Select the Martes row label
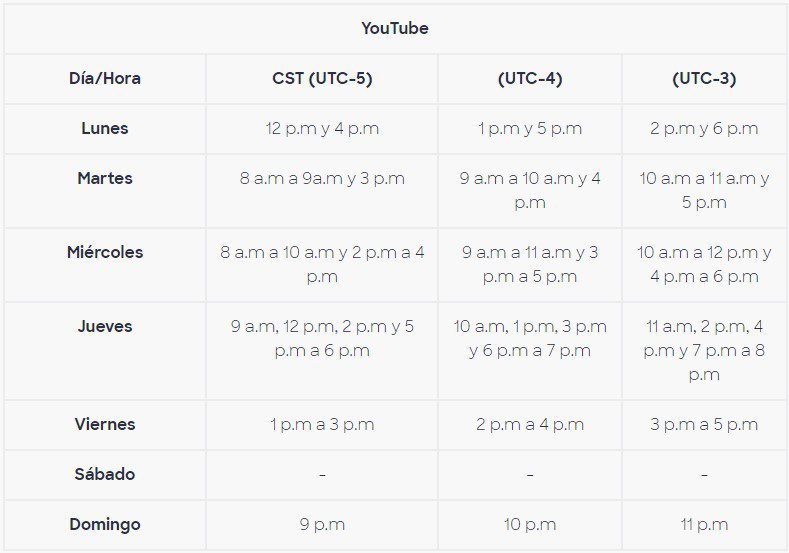The image size is (789, 553). 105,179
